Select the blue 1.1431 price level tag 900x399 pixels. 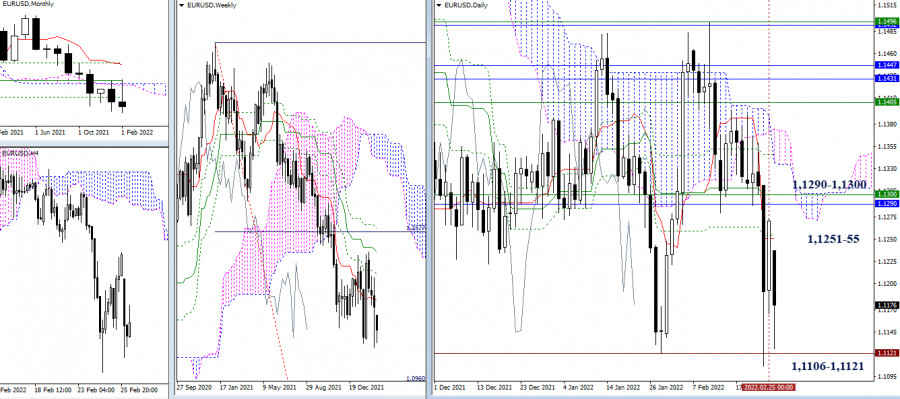pyautogui.click(x=886, y=78)
